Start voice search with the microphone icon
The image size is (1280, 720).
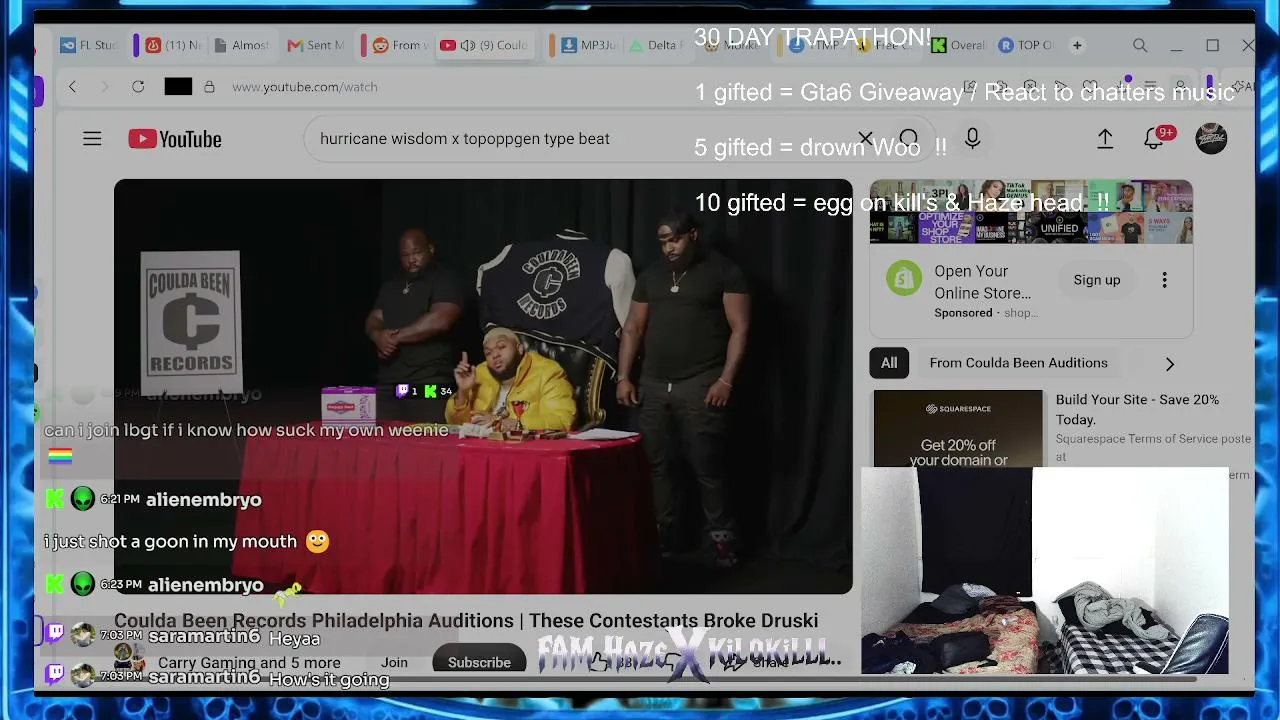pos(972,139)
